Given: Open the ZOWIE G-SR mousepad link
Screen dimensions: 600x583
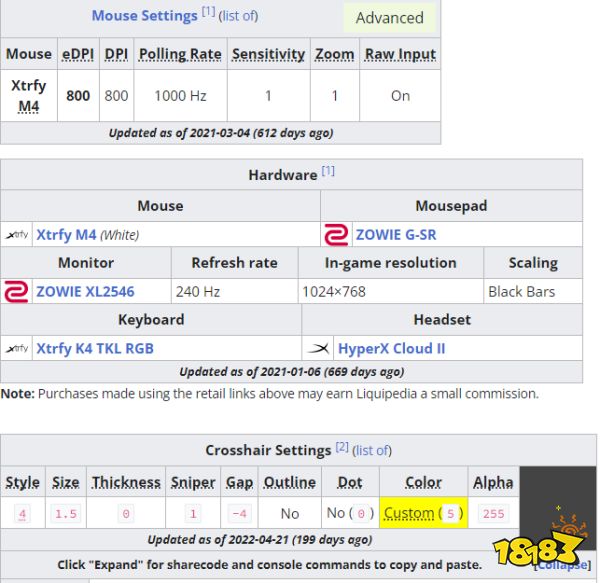Looking at the screenshot, I should click(x=396, y=235).
